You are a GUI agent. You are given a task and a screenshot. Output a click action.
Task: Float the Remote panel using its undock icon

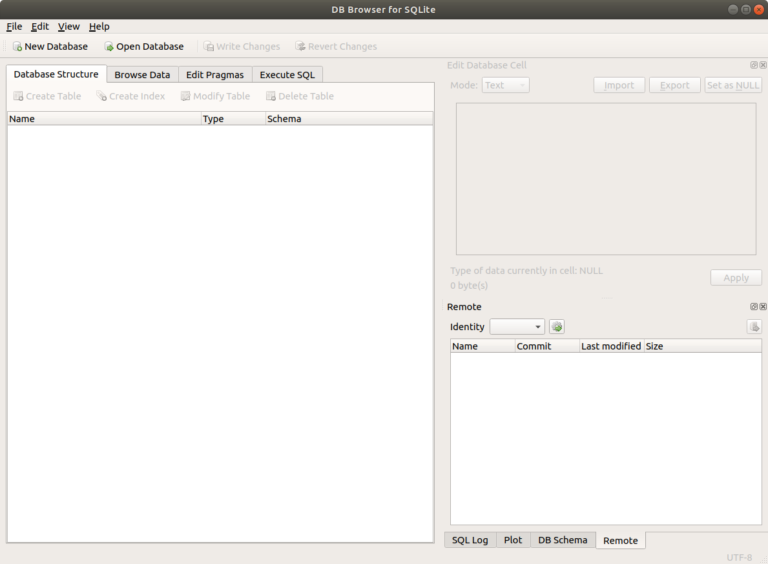click(754, 307)
